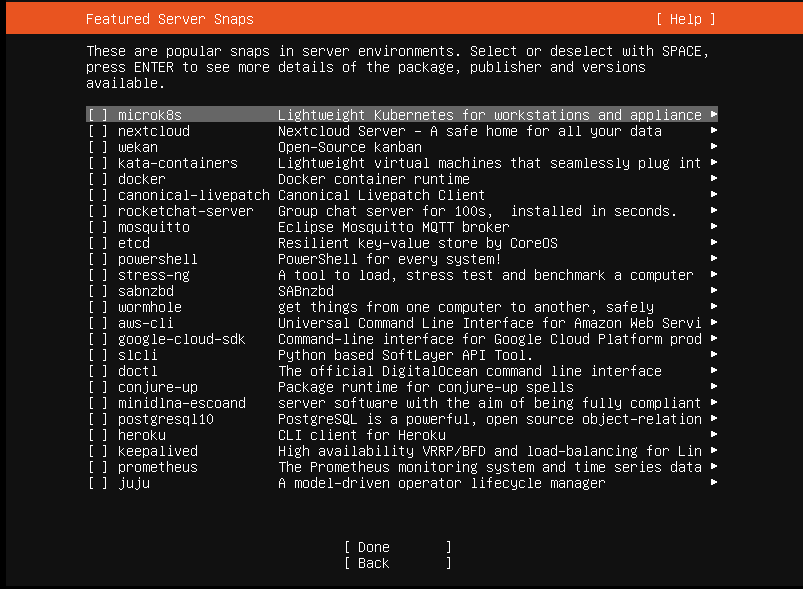
Task: Select the postgresql10 checkbox
Action: (98, 419)
